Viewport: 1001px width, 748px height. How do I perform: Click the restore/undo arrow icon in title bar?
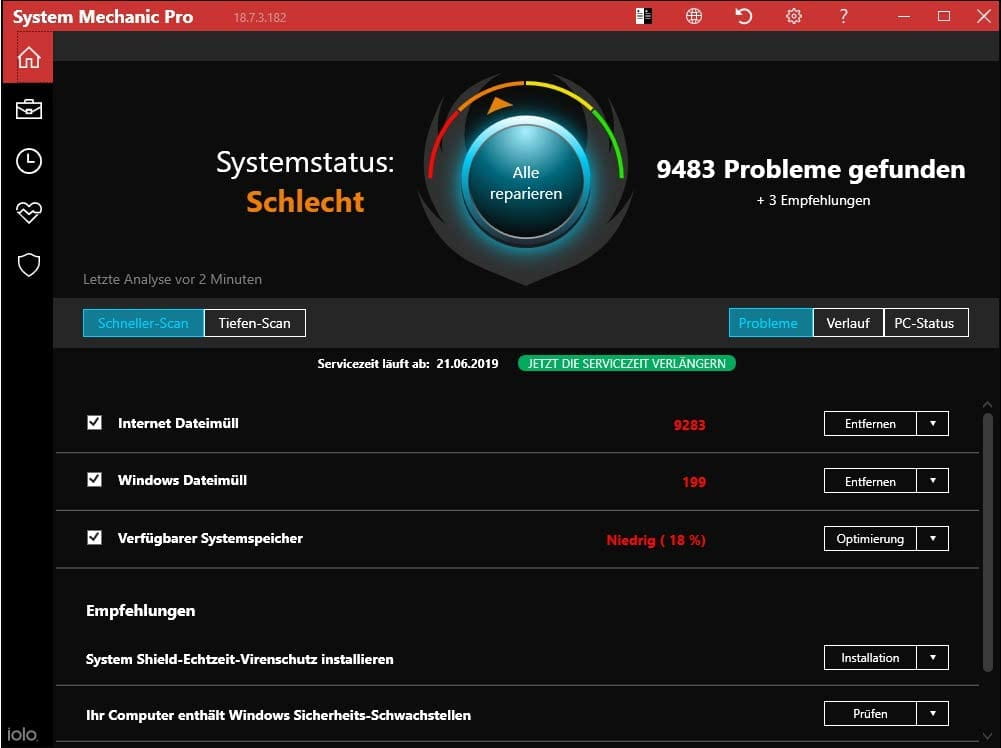pyautogui.click(x=743, y=16)
